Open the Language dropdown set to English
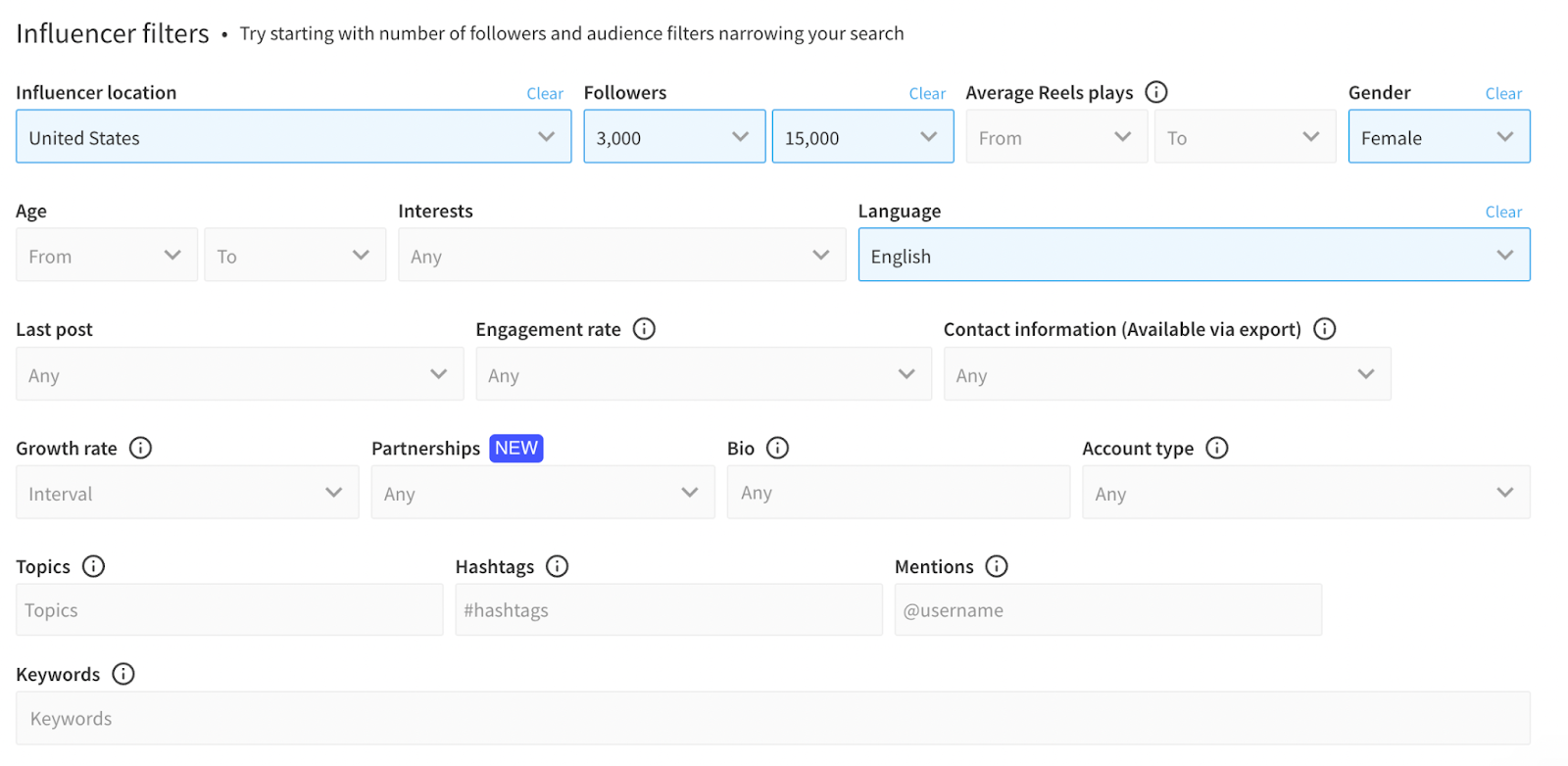 click(x=1193, y=256)
